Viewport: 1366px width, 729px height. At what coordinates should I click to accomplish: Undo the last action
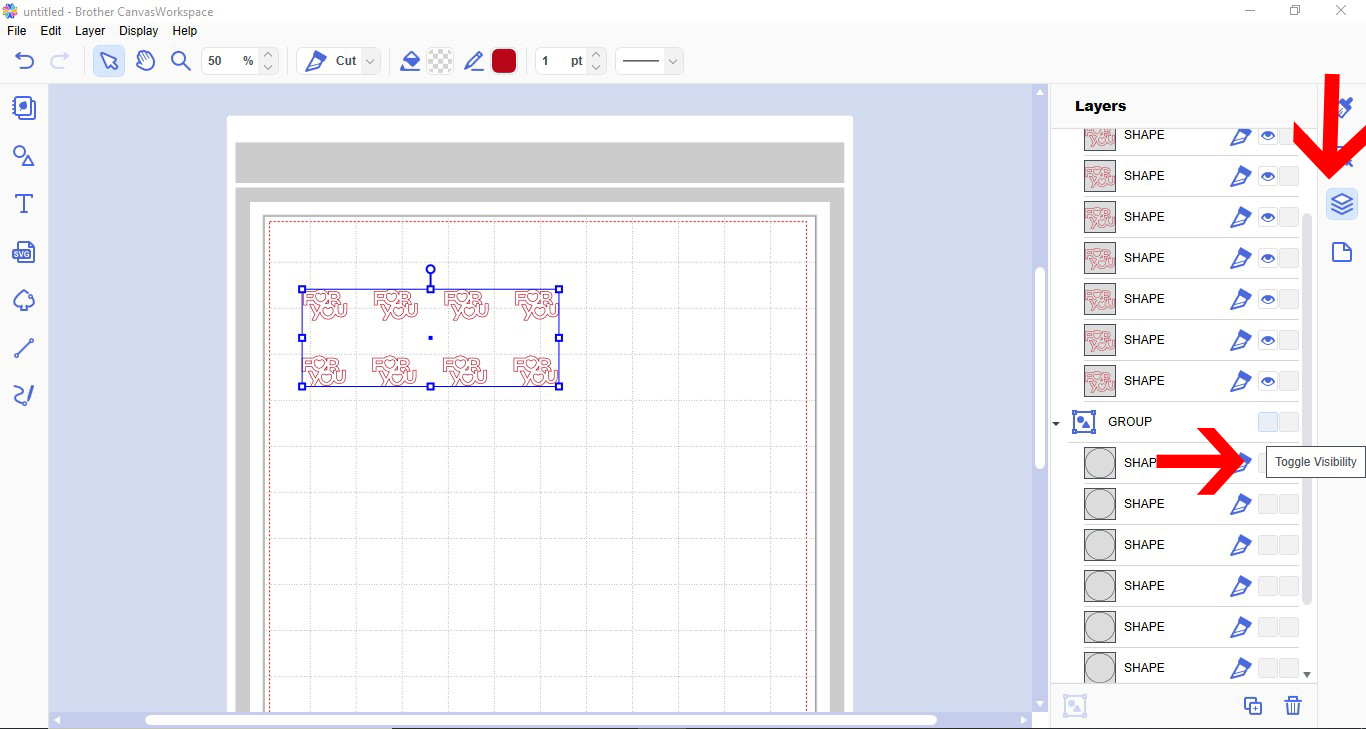click(x=25, y=61)
